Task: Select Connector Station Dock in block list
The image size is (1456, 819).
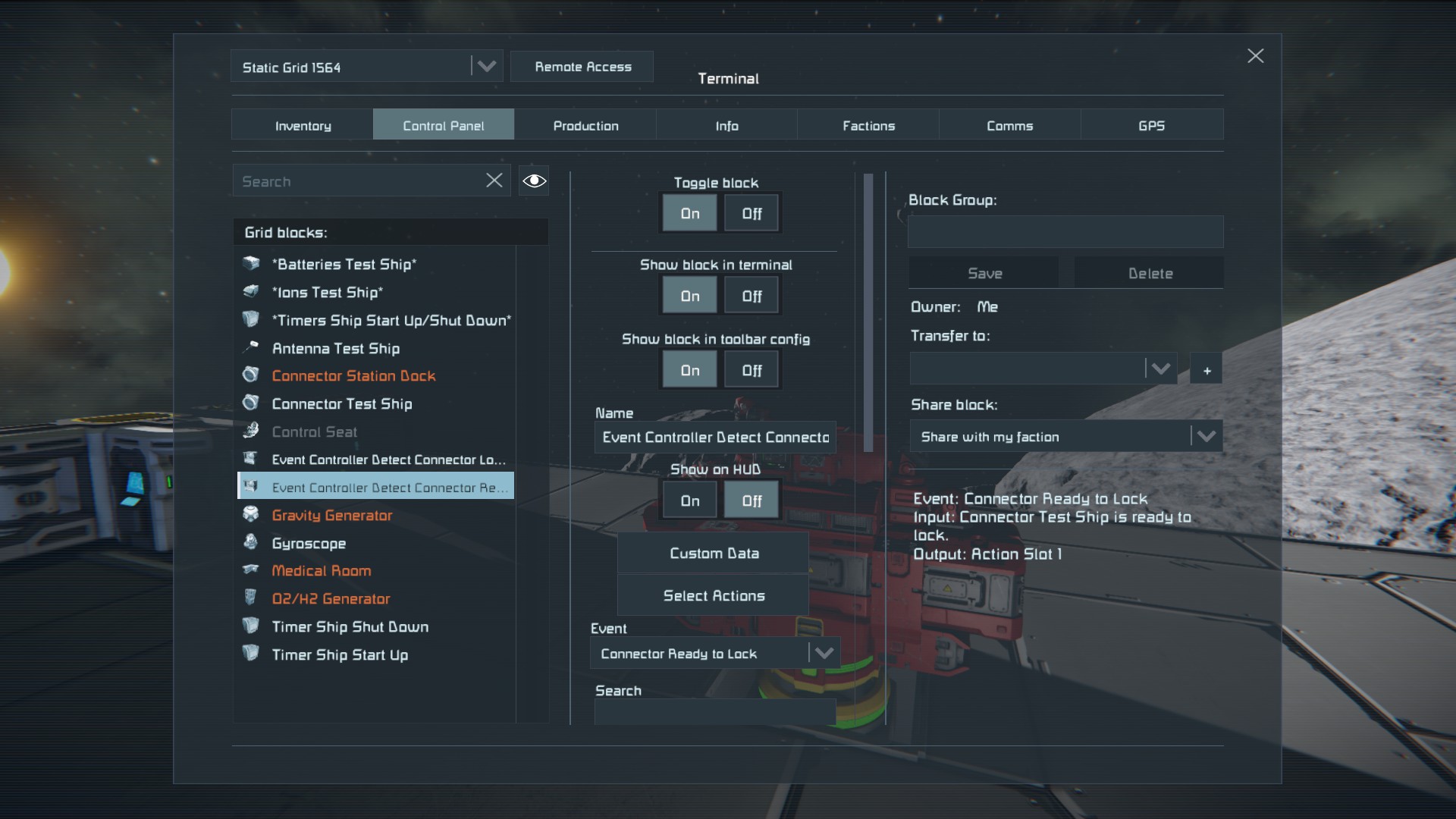Action: click(376, 375)
